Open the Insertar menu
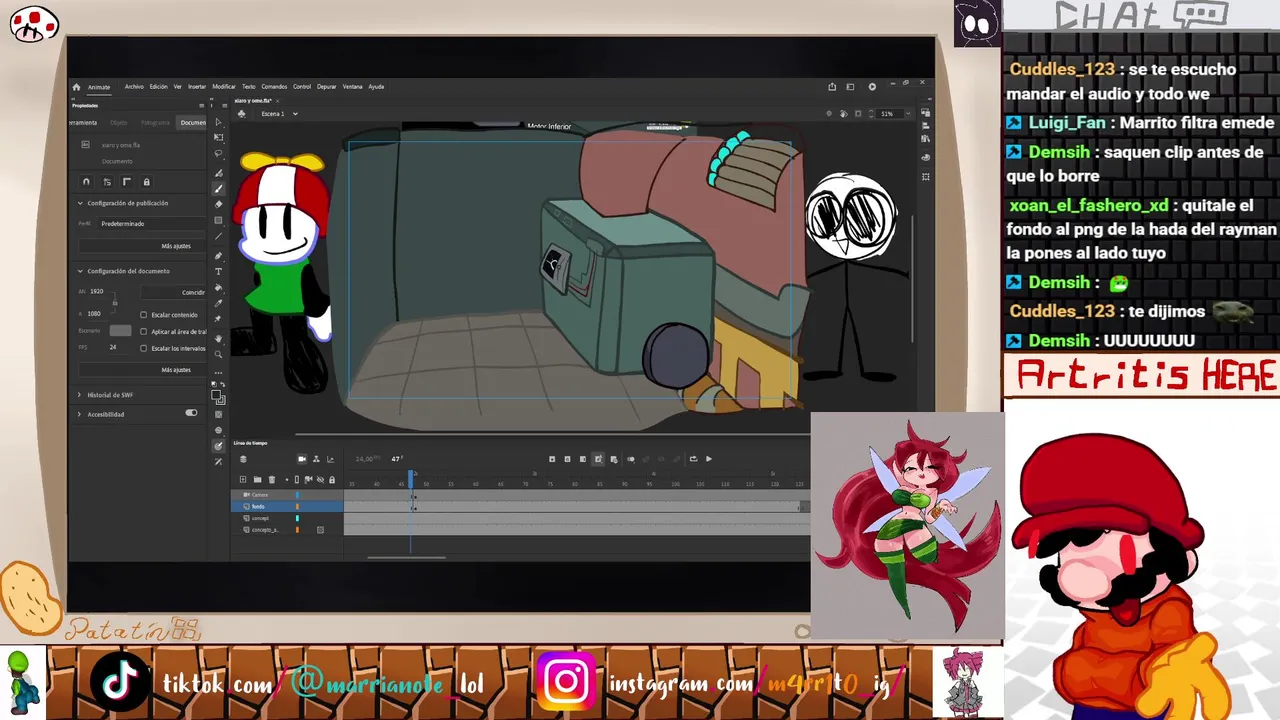The image size is (1280, 720). 197,87
